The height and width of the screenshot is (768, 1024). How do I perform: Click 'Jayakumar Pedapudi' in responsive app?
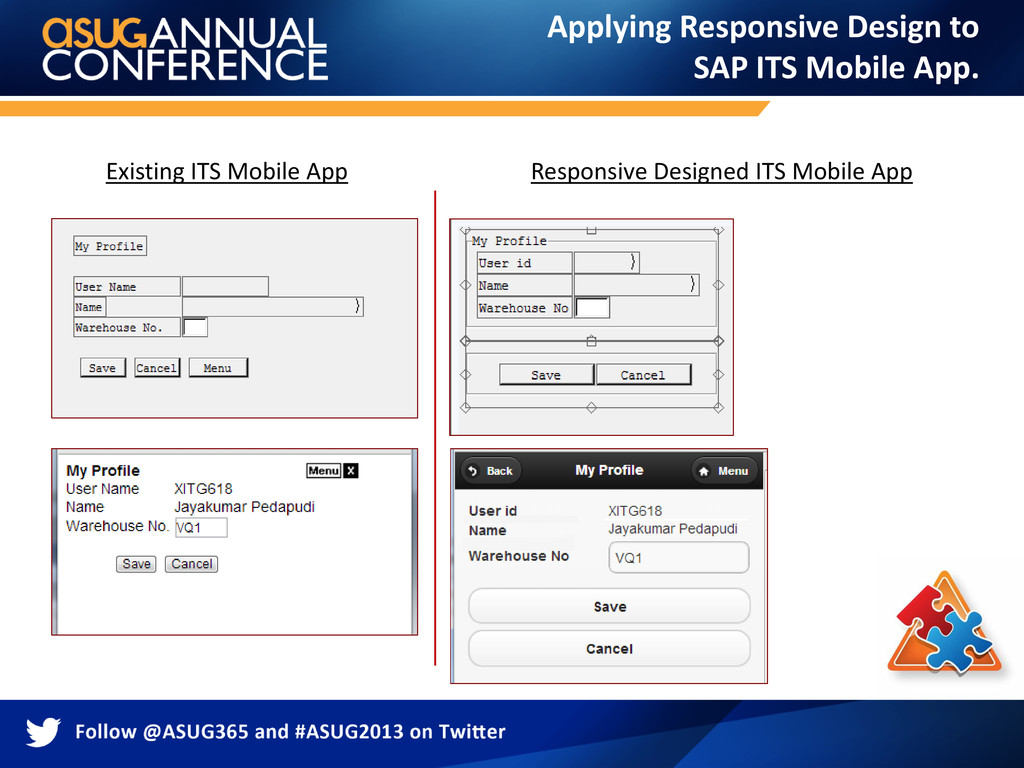[673, 529]
